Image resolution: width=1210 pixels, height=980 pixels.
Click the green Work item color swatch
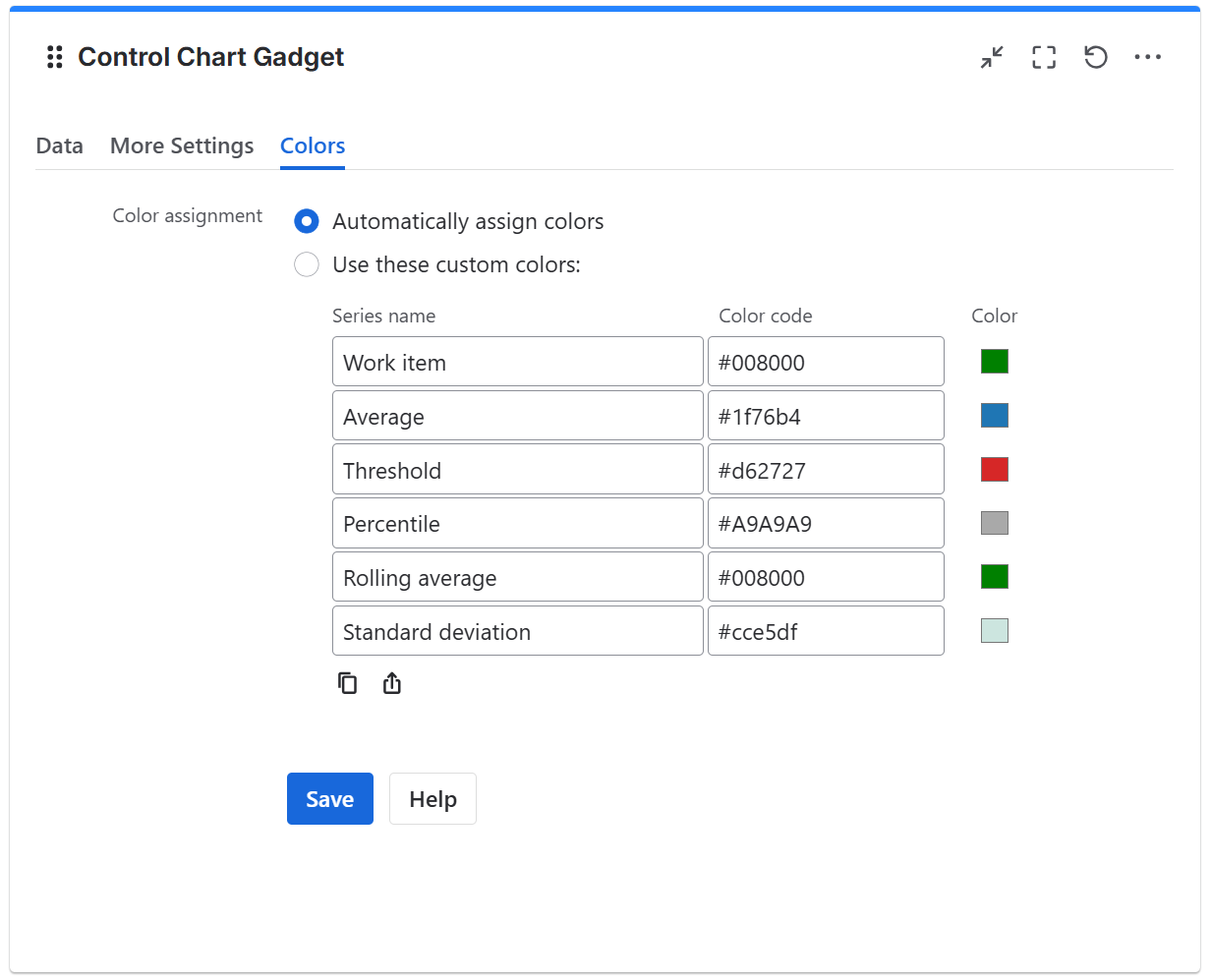(994, 361)
